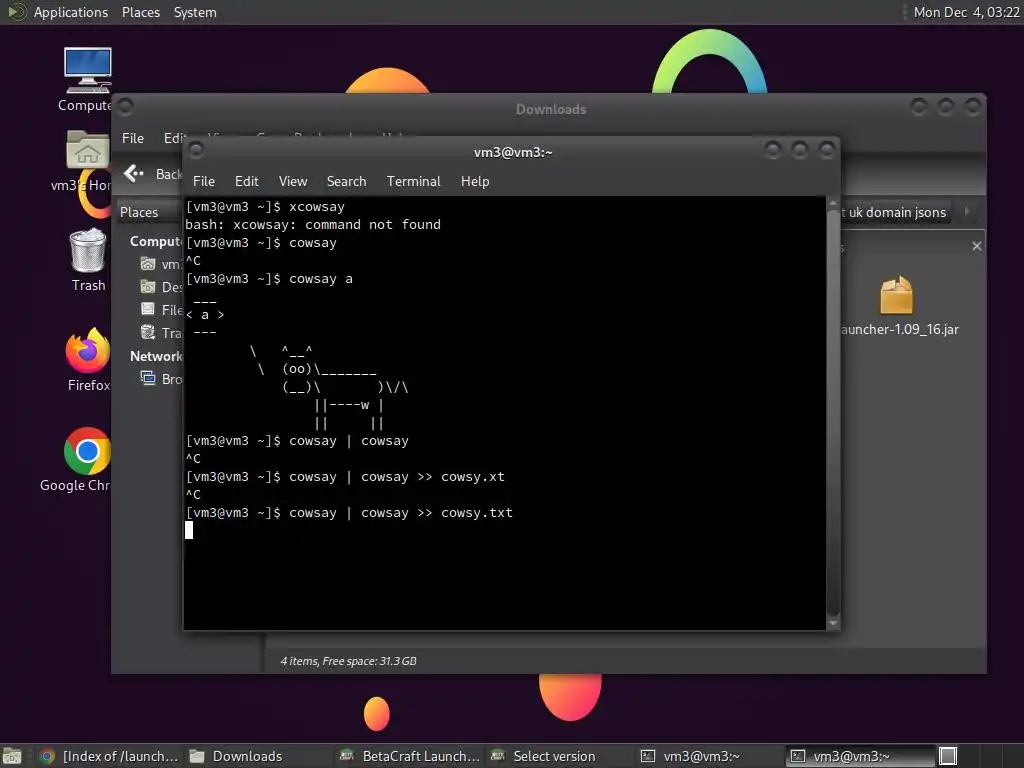
Task: Open File menu in the Downloads window
Action: (x=133, y=138)
